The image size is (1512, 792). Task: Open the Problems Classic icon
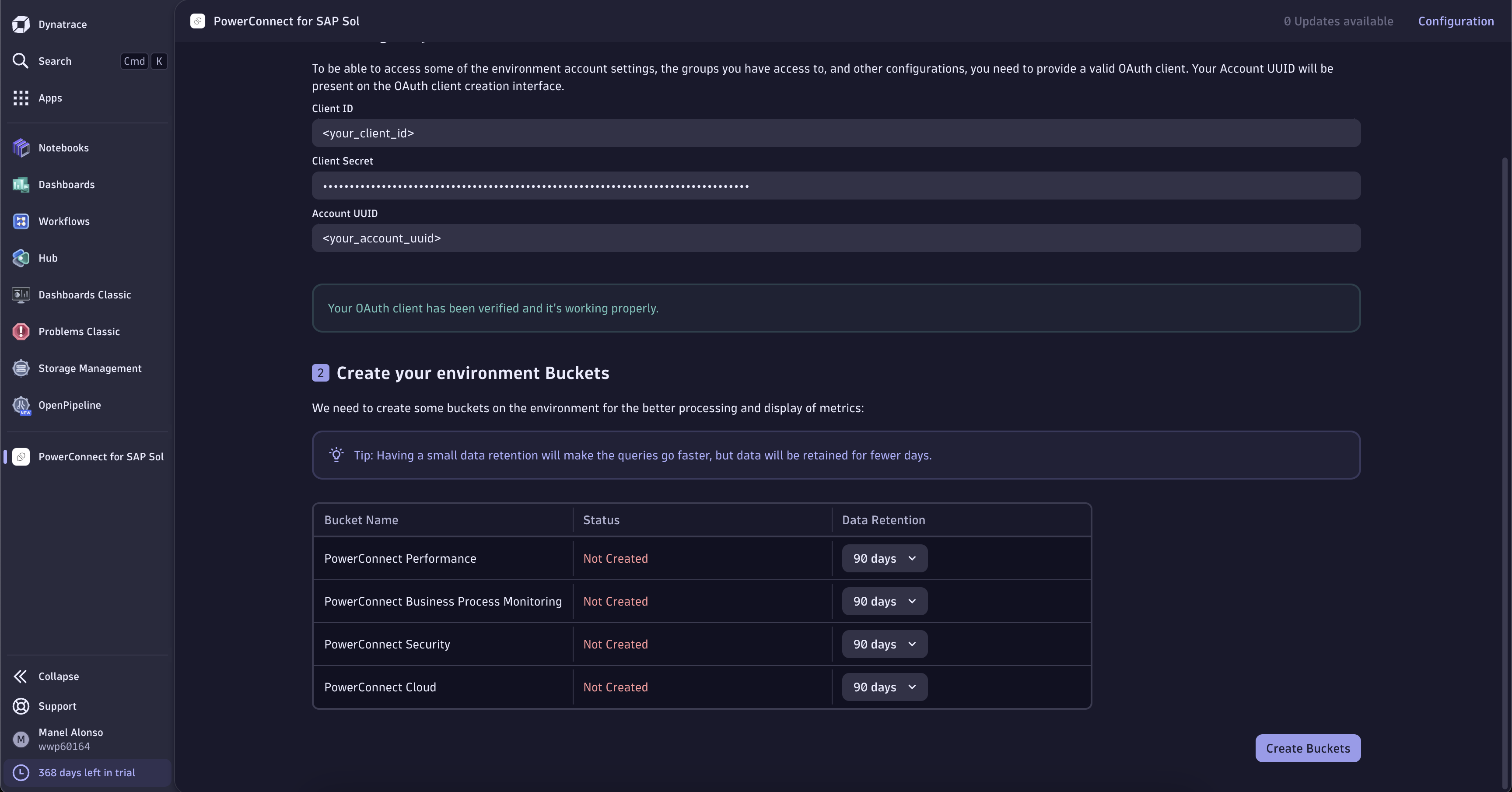21,331
